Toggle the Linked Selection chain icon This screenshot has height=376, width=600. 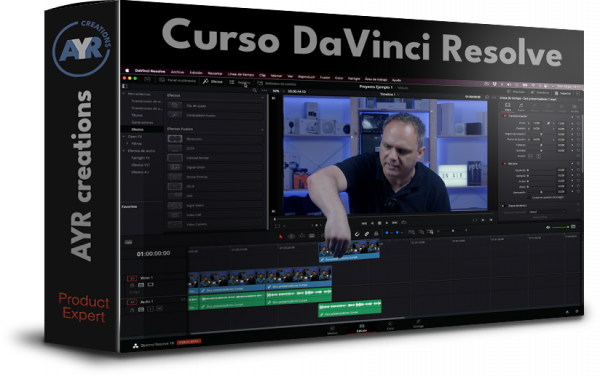tap(367, 234)
